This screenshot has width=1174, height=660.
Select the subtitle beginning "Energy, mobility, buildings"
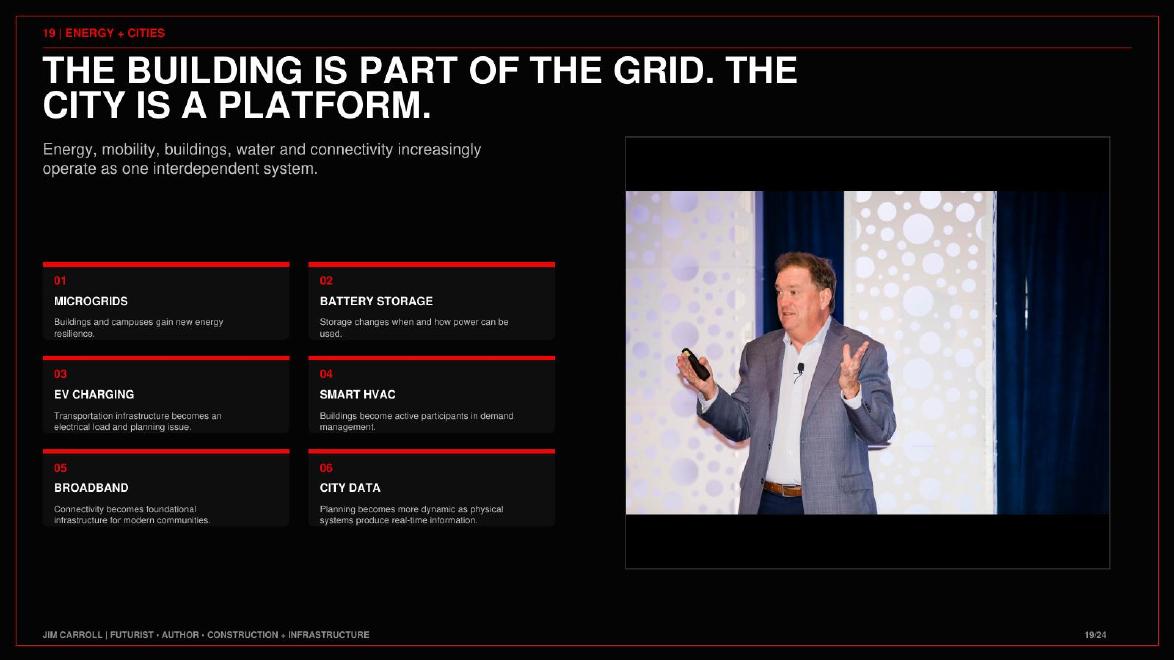(x=262, y=159)
